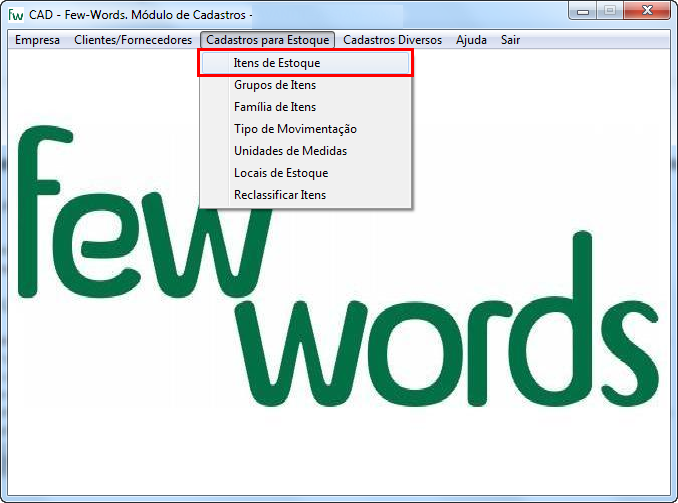Select Tipo de Movimentação entry
Image resolution: width=678 pixels, height=503 pixels.
[305, 129]
